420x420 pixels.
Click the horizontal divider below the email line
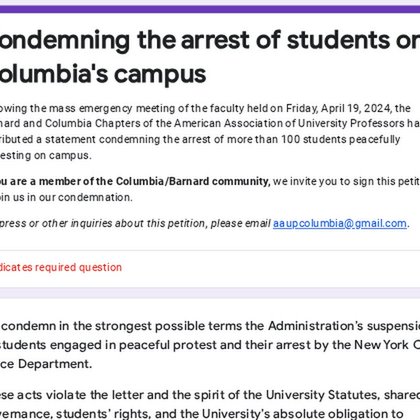(210, 250)
